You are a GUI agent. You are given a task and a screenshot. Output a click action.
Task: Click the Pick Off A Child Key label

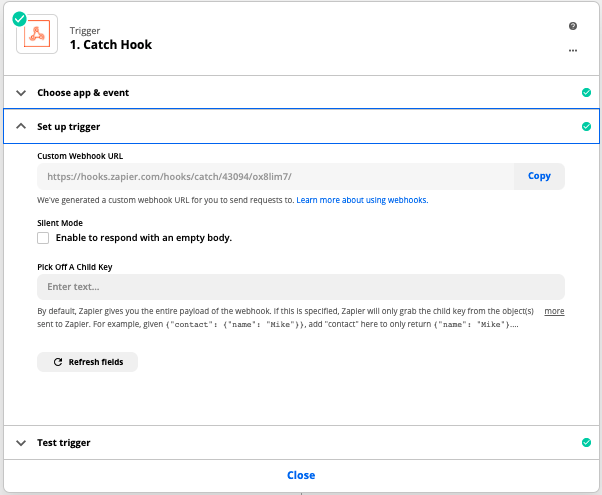point(74,267)
